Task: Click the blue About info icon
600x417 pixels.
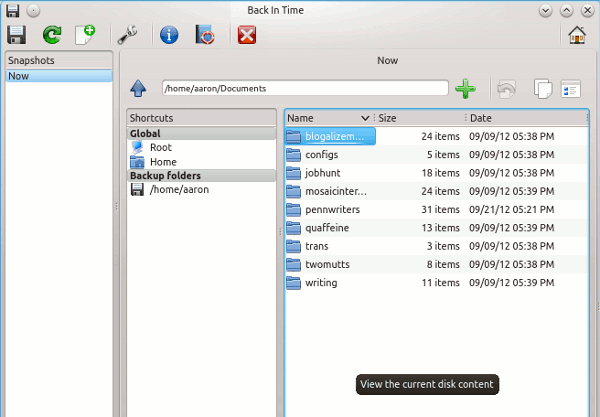Action: coord(169,35)
